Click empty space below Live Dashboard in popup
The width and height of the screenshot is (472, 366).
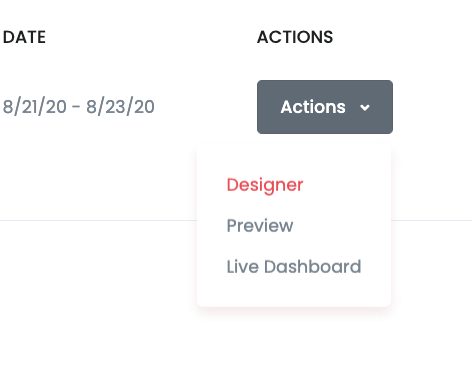click(x=294, y=292)
